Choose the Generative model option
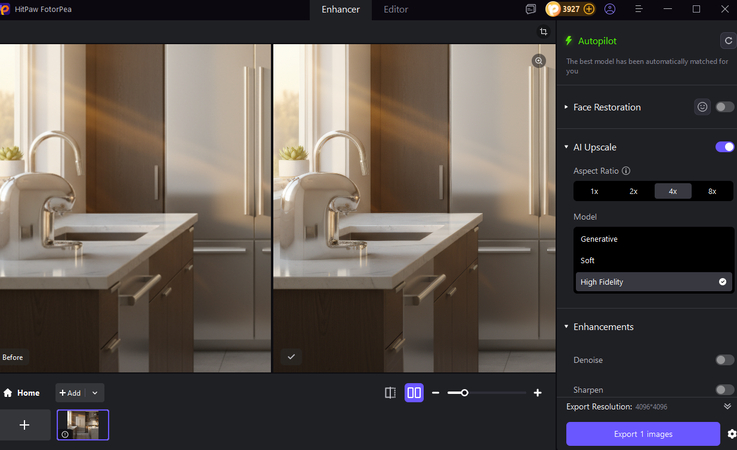The width and height of the screenshot is (737, 450). click(599, 239)
